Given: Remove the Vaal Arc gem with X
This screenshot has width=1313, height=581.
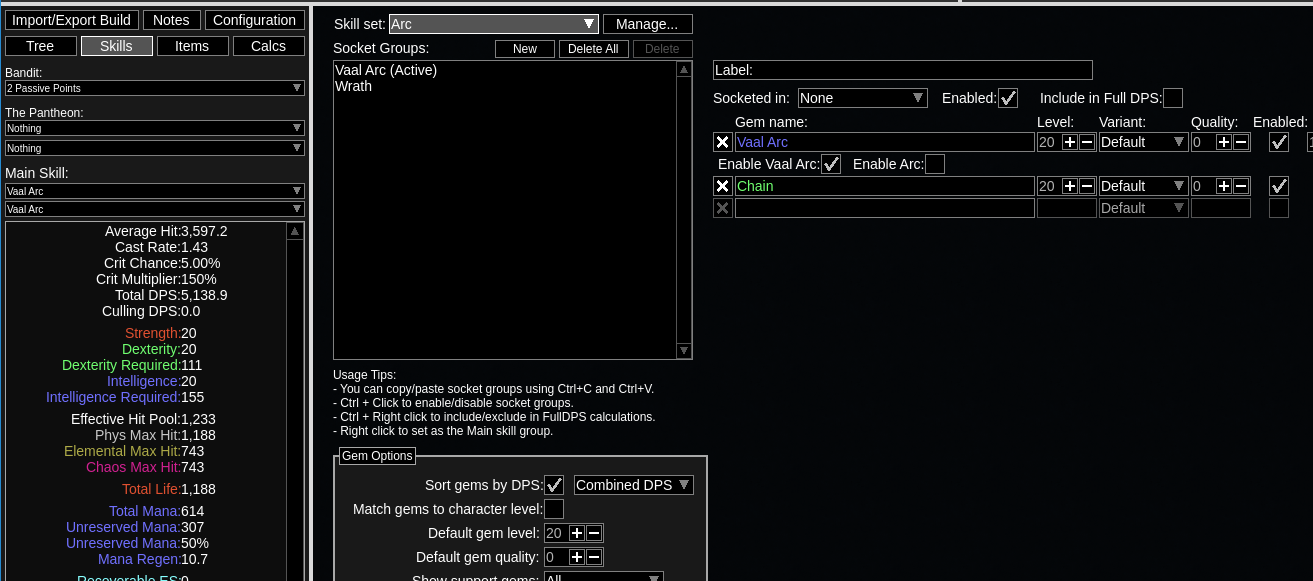Looking at the screenshot, I should click(x=722, y=142).
